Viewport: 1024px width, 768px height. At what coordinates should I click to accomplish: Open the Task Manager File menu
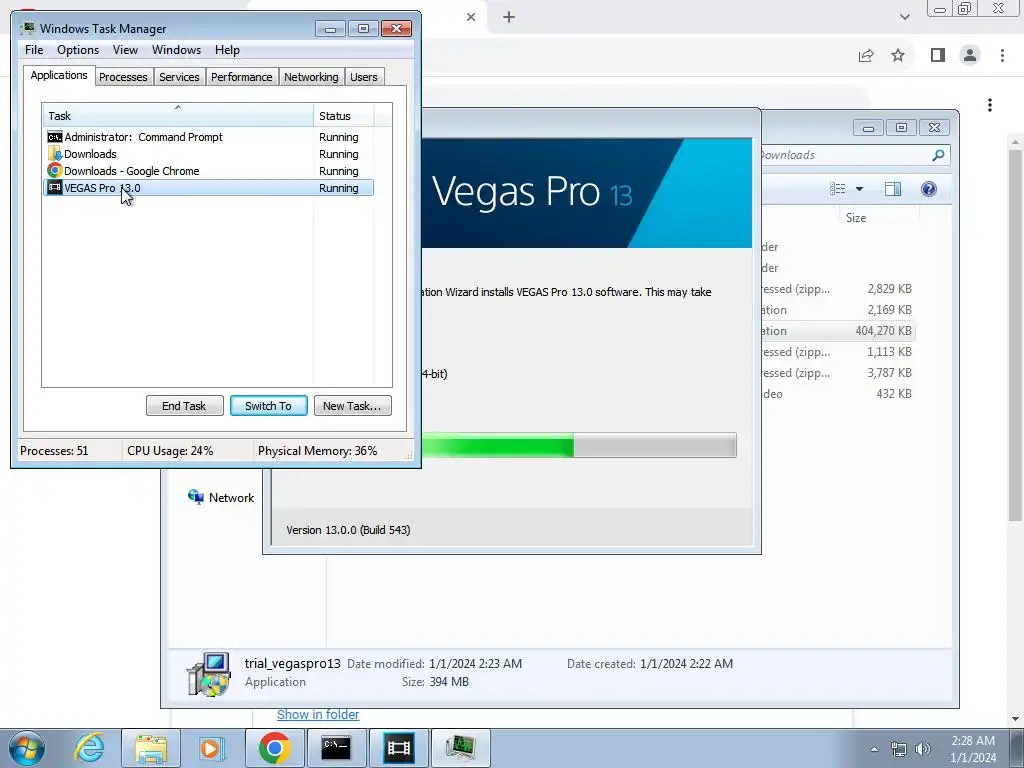tap(34, 50)
